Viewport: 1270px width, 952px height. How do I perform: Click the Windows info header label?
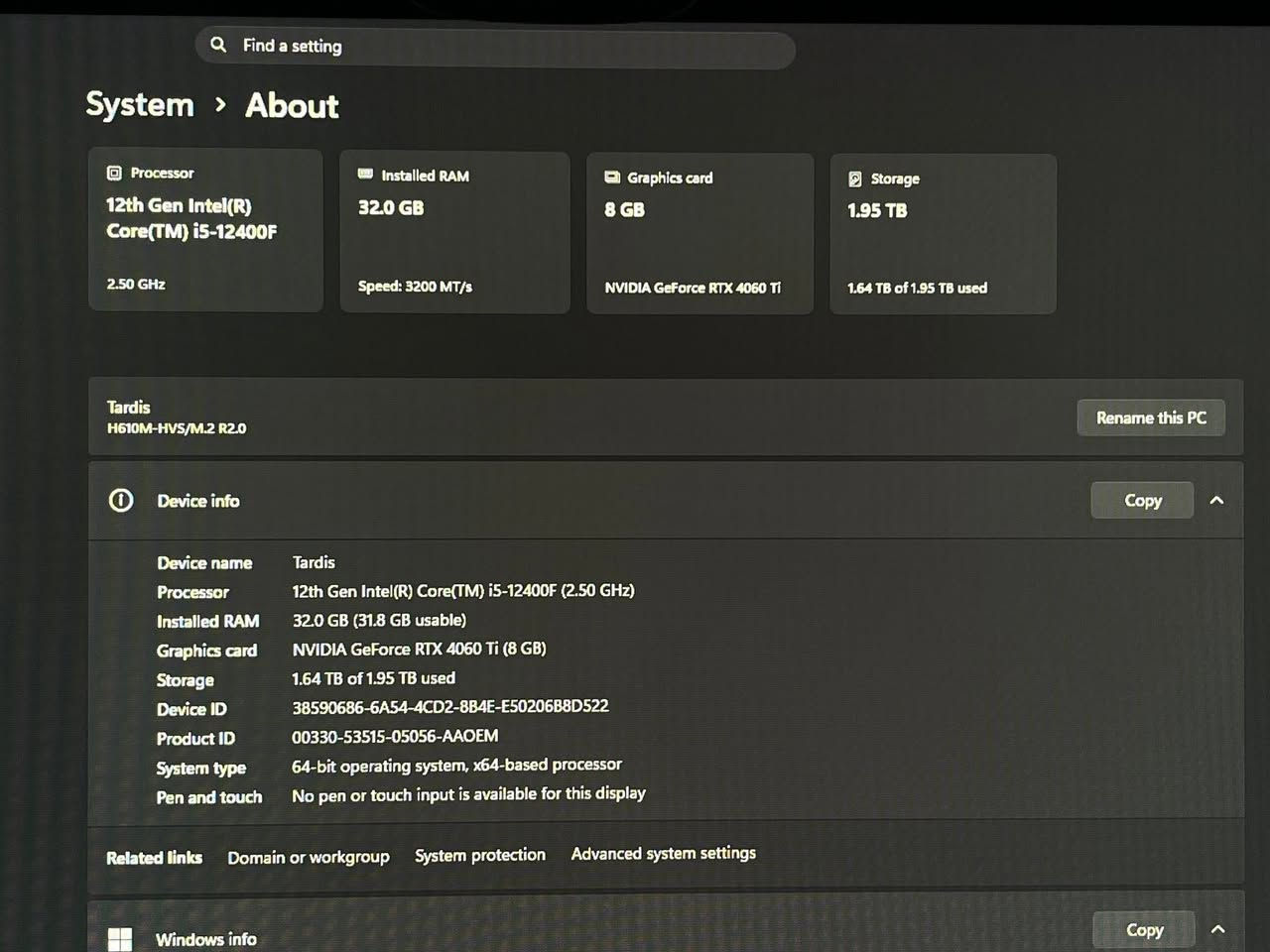coord(206,939)
